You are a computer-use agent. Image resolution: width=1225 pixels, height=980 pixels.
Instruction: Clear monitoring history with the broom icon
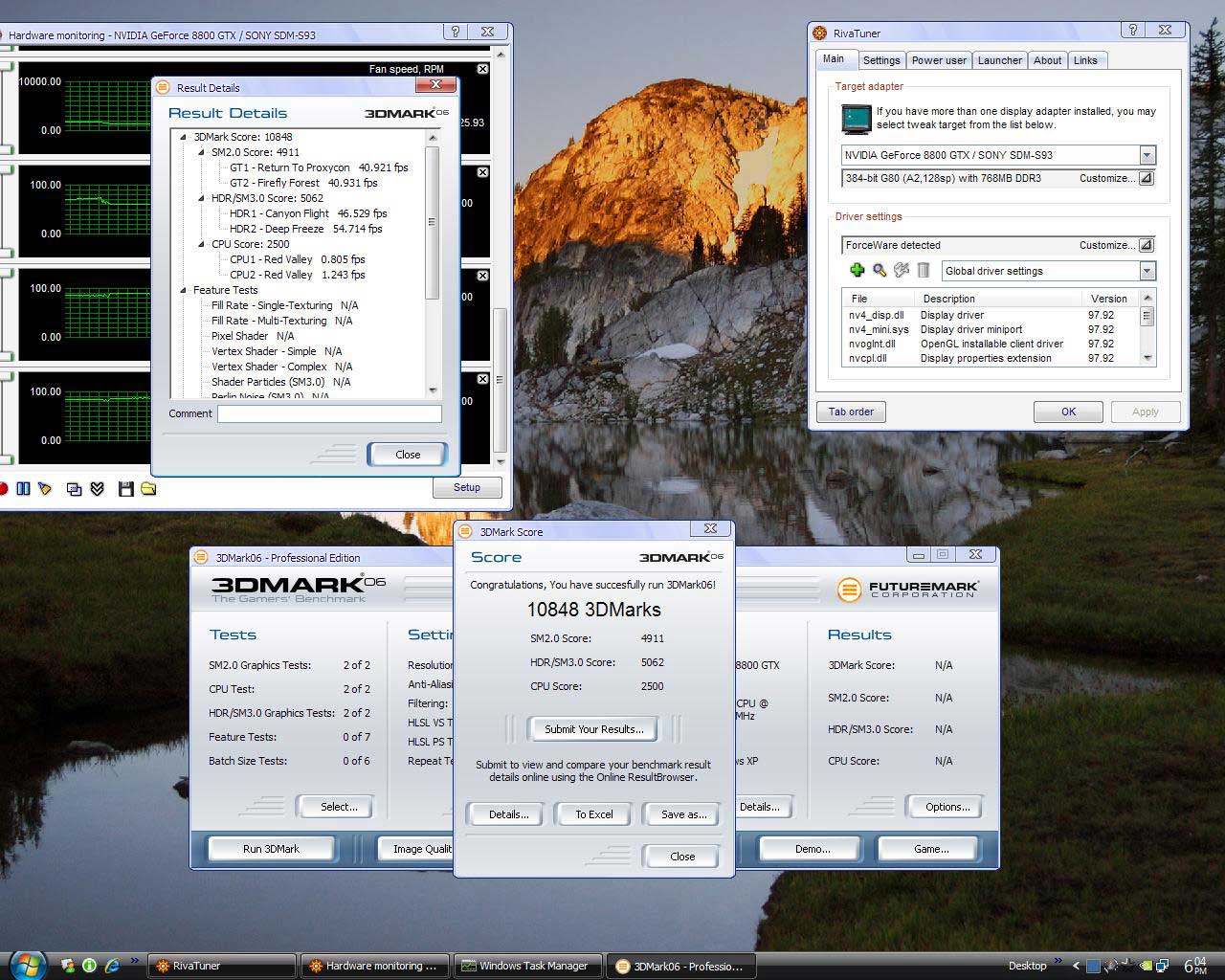(44, 488)
